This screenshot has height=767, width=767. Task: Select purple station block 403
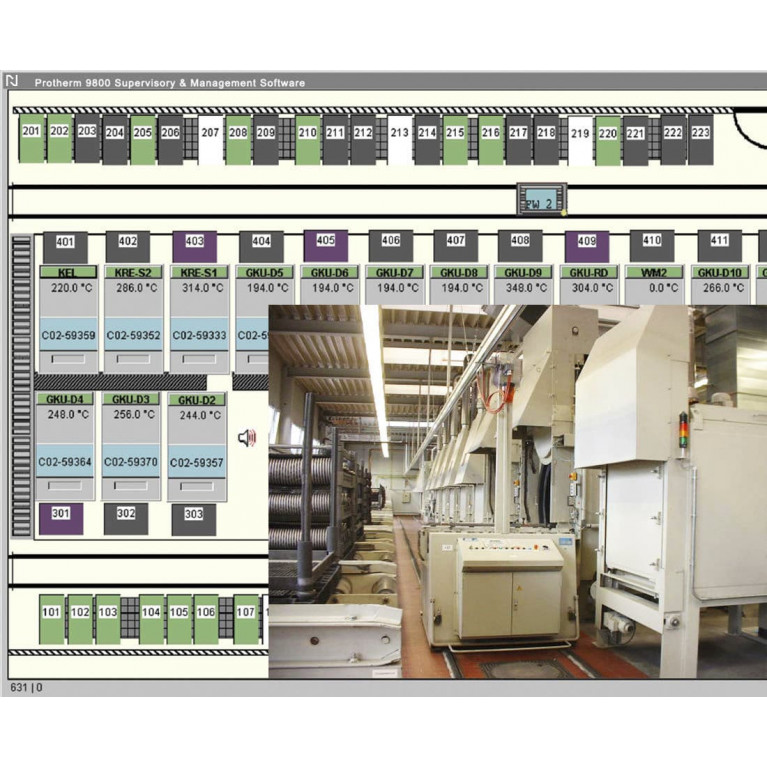click(194, 242)
